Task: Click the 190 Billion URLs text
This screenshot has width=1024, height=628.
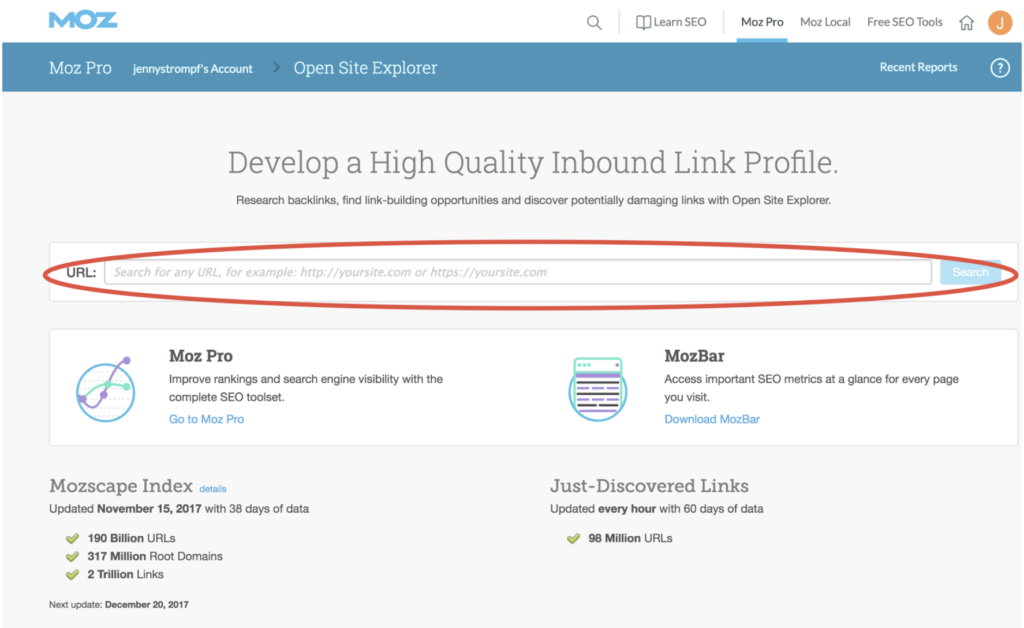Action: (x=131, y=539)
